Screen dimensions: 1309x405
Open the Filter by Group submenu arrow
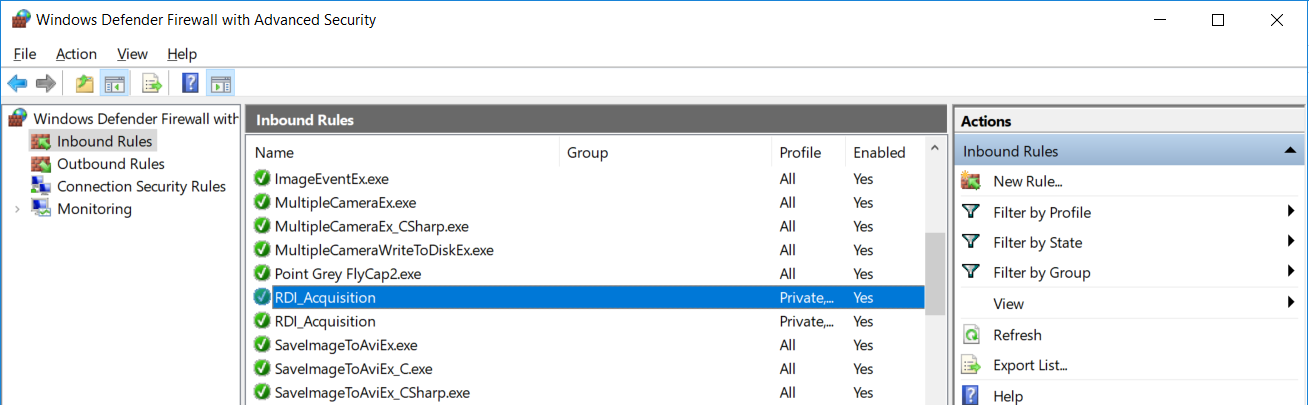coord(1292,272)
